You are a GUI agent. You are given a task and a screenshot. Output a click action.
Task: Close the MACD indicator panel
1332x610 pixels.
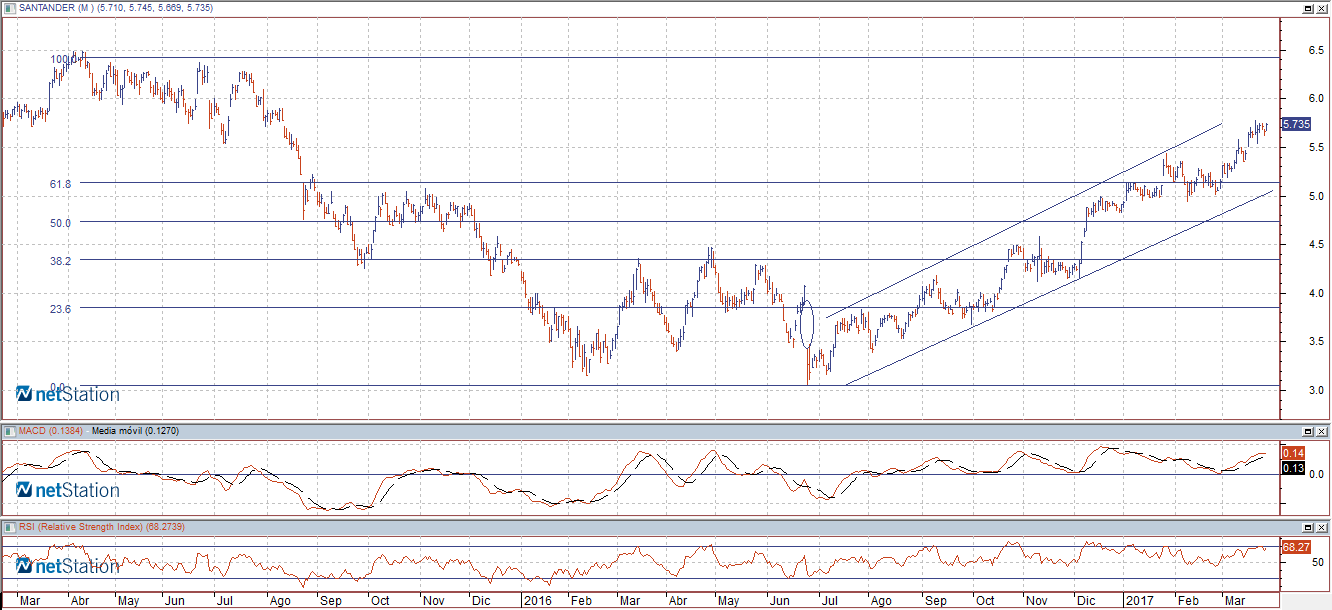point(1321,430)
